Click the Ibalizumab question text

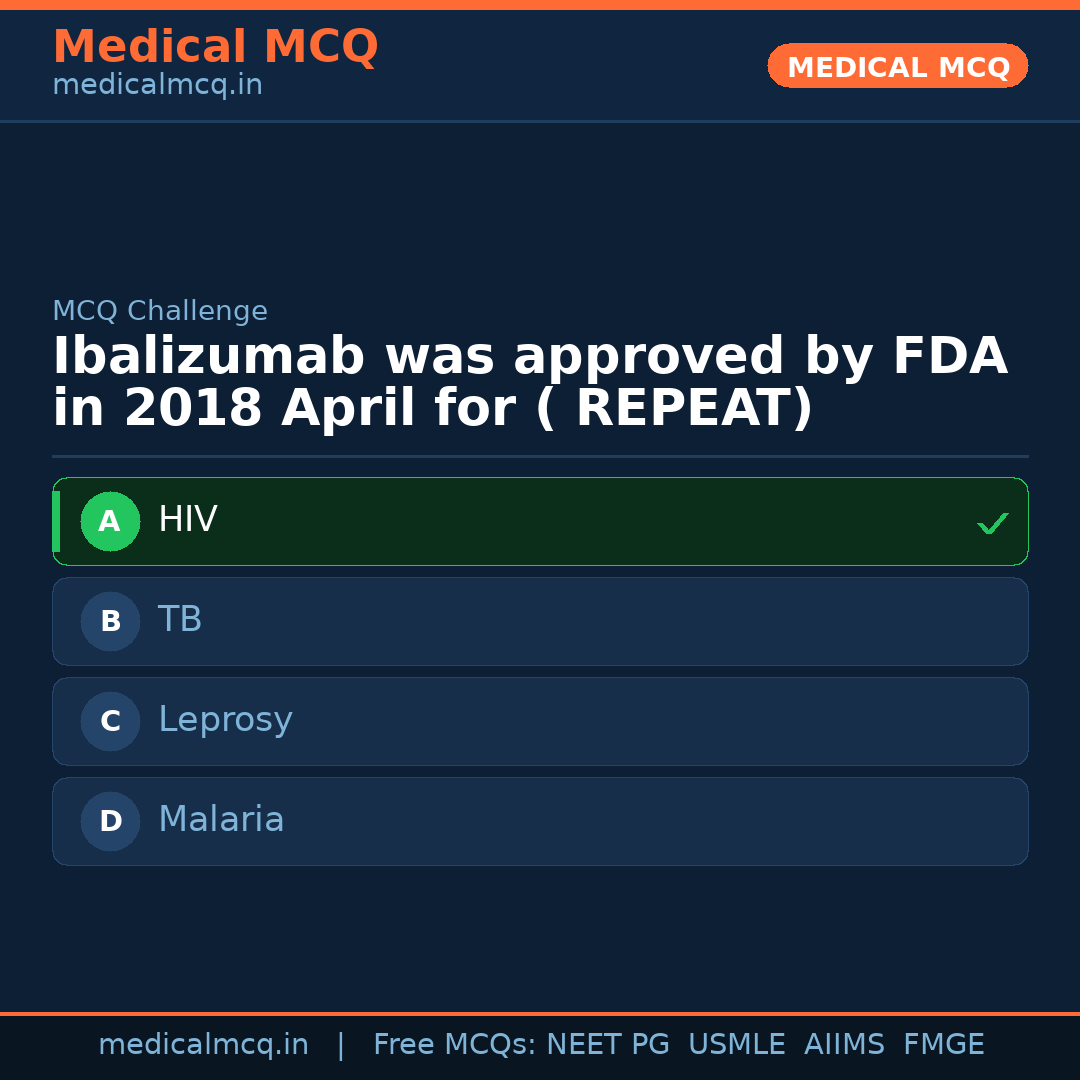530,383
